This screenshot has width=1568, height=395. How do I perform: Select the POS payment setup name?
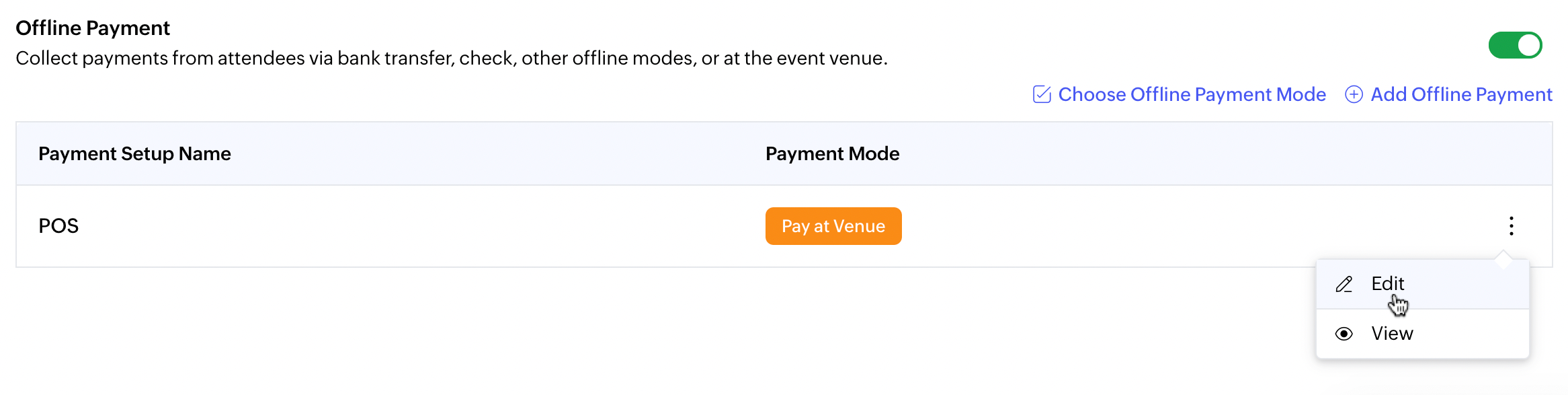[x=58, y=225]
